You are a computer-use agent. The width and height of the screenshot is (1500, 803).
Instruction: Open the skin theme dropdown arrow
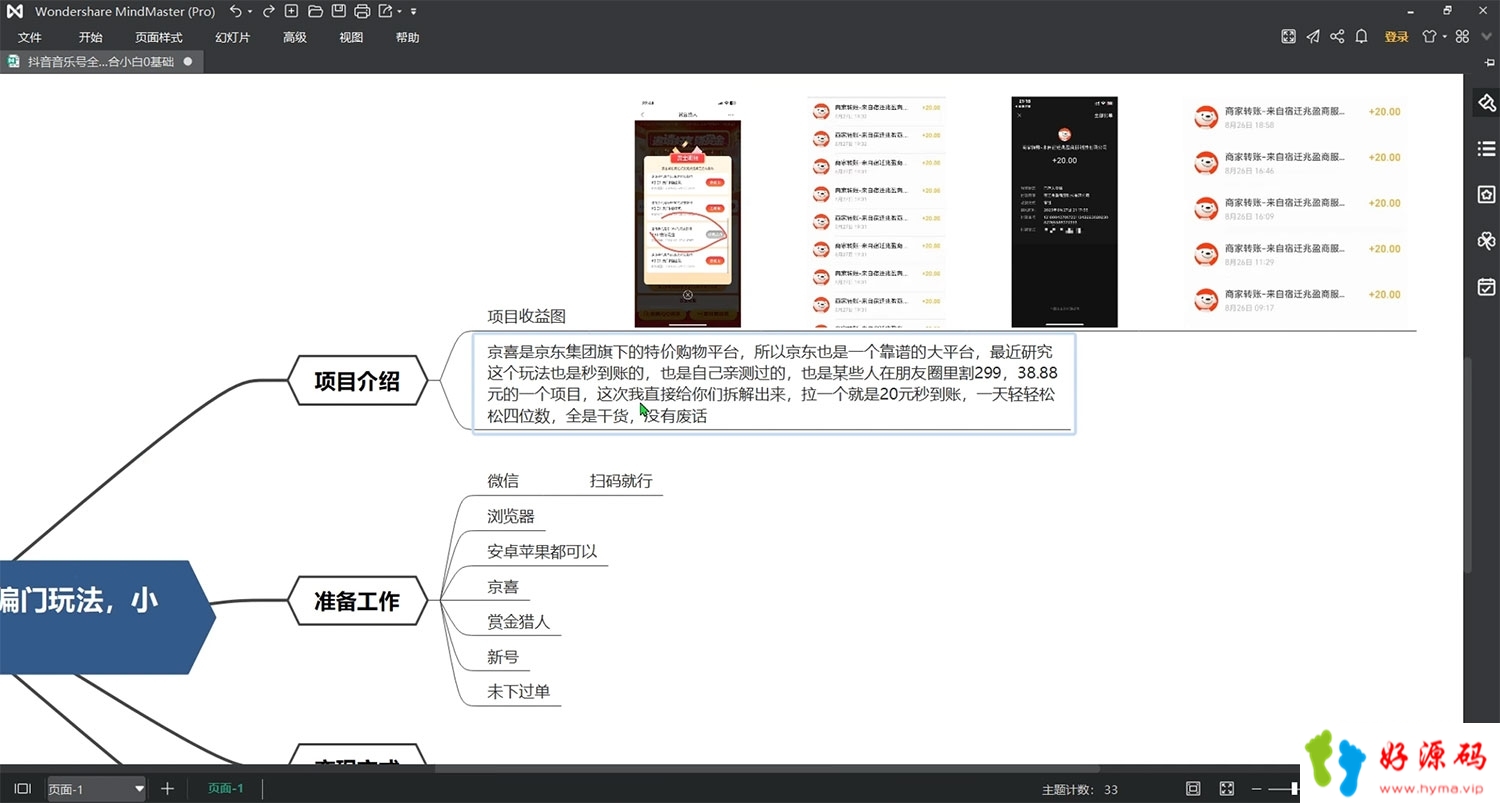tap(1445, 38)
